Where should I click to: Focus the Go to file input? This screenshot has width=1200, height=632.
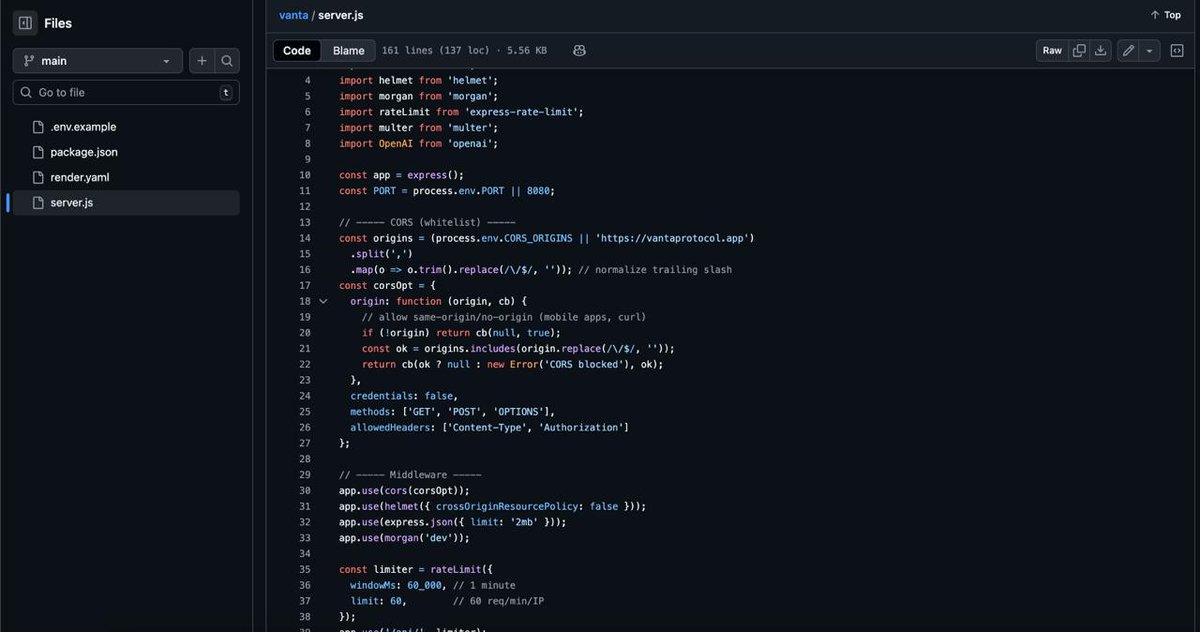(x=126, y=92)
